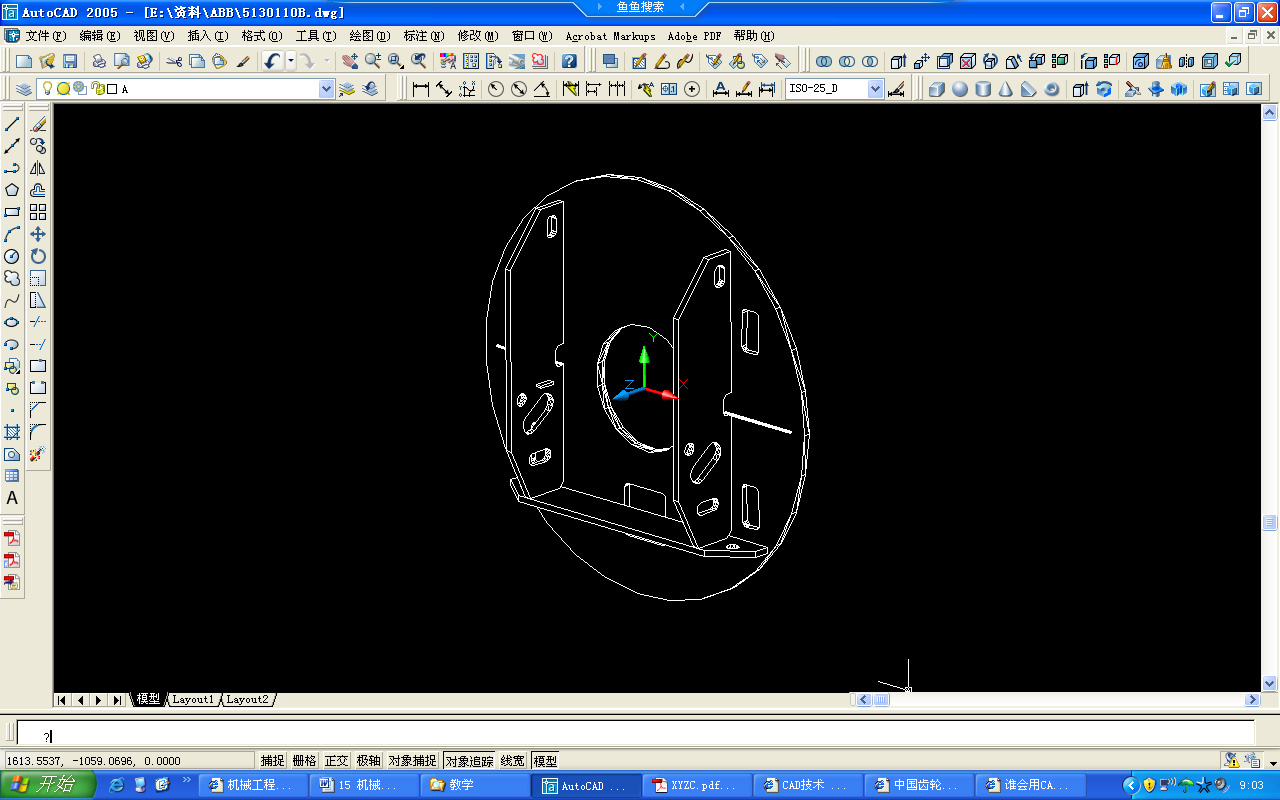Select the Polygon draw tool
Viewport: 1280px width, 800px height.
(x=12, y=190)
